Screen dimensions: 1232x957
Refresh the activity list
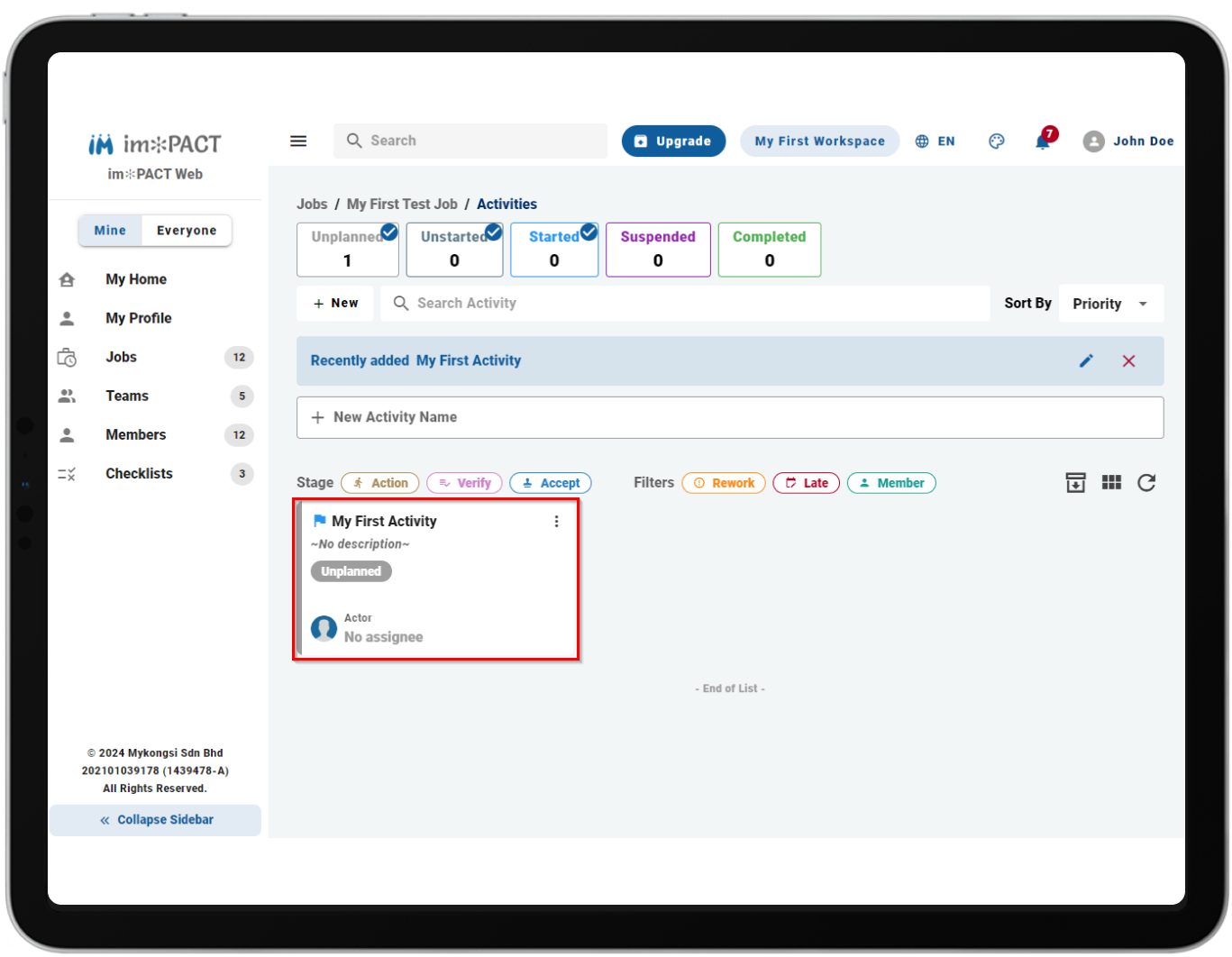tap(1146, 483)
